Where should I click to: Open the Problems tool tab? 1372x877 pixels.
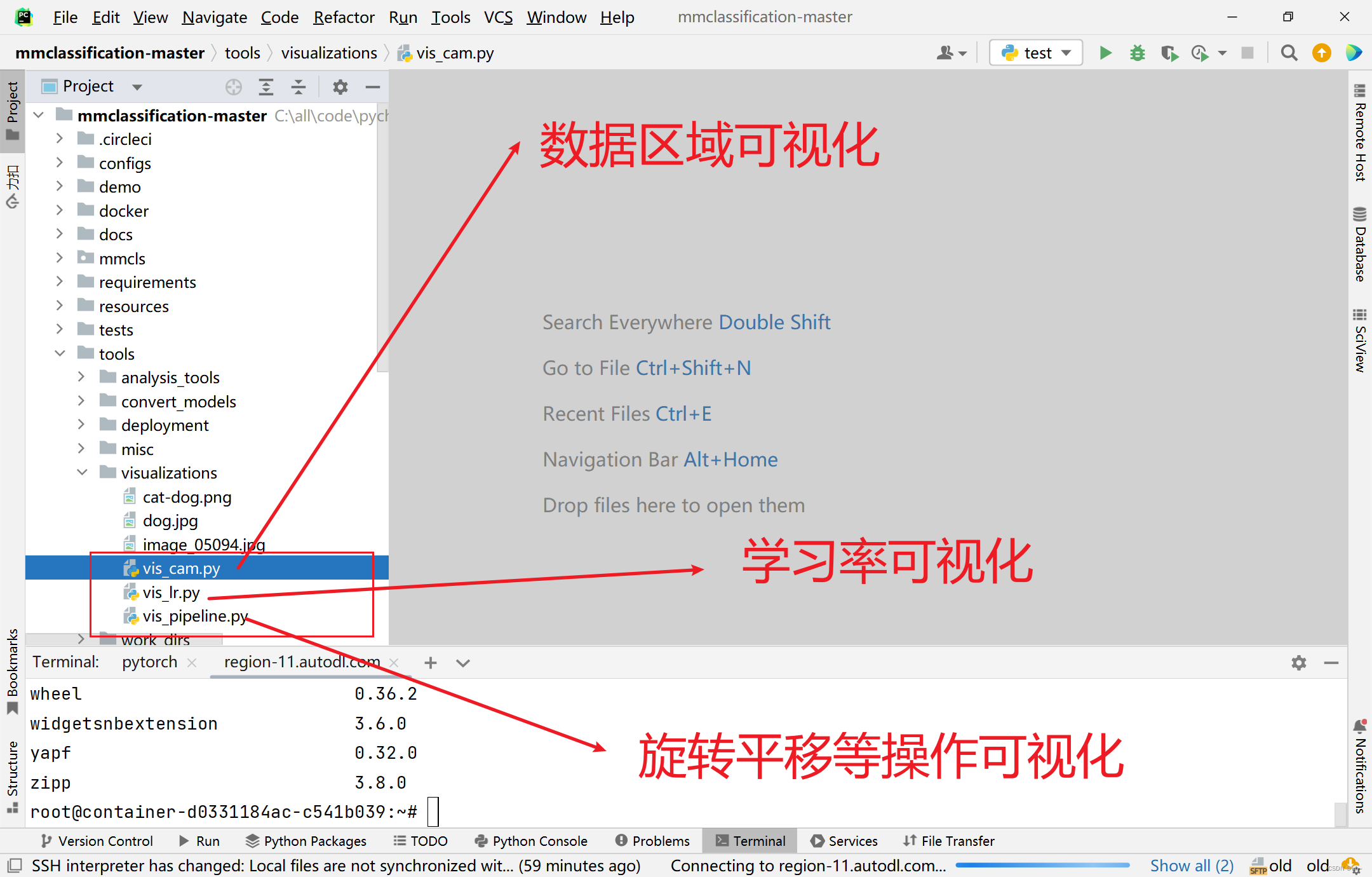pos(652,841)
